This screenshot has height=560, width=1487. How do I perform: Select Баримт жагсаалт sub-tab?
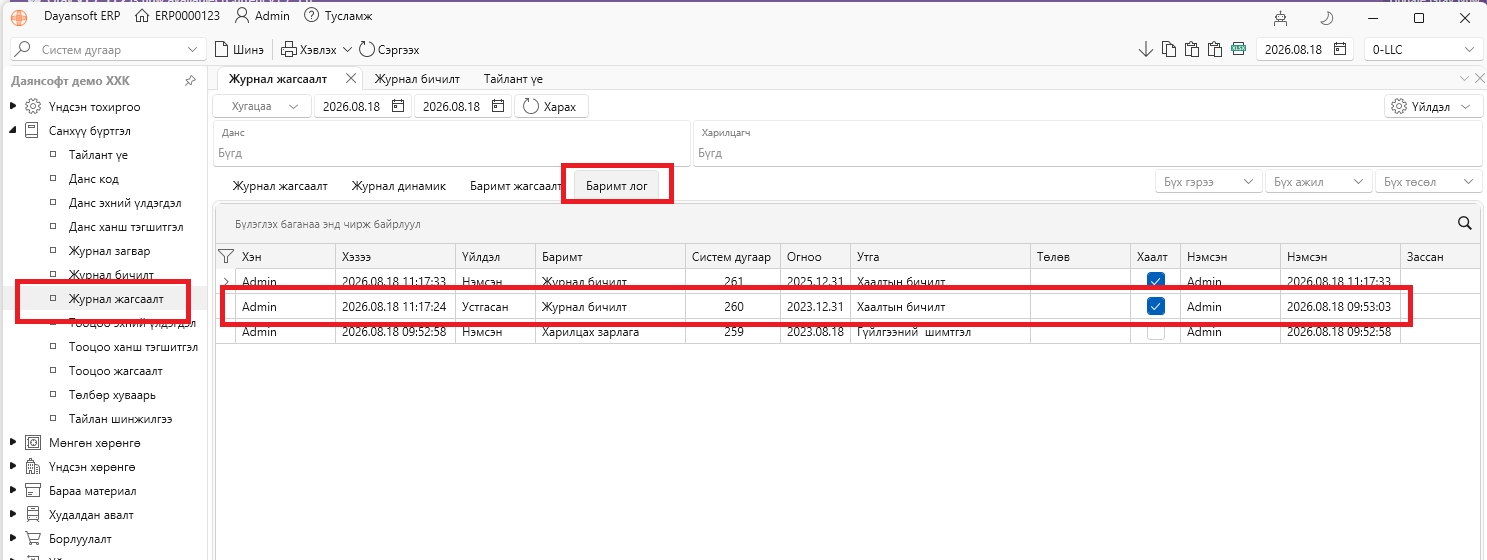click(516, 186)
